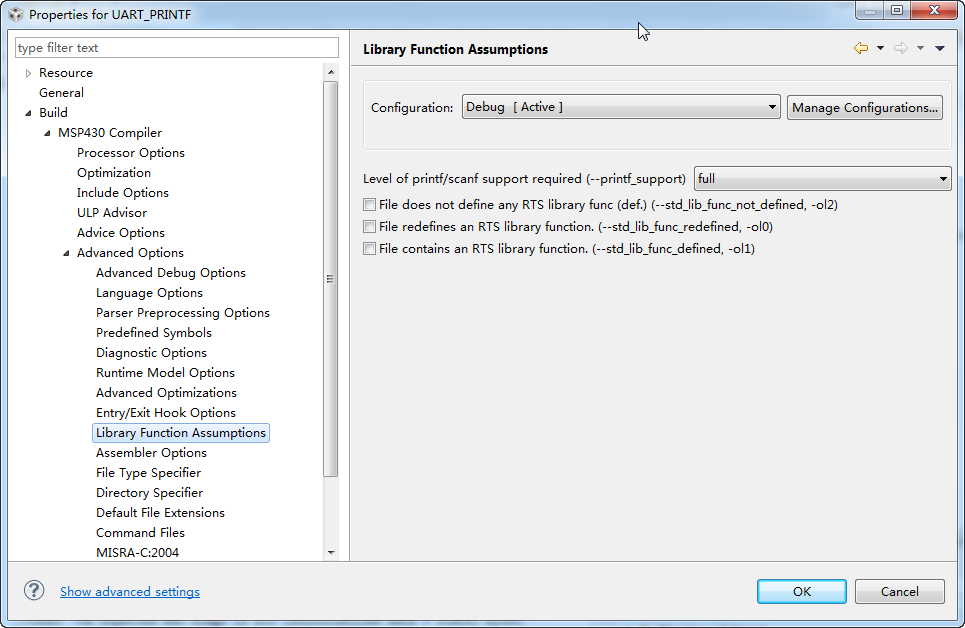Toggle 'File contains an RTS library function'
965x628 pixels.
pyautogui.click(x=370, y=249)
